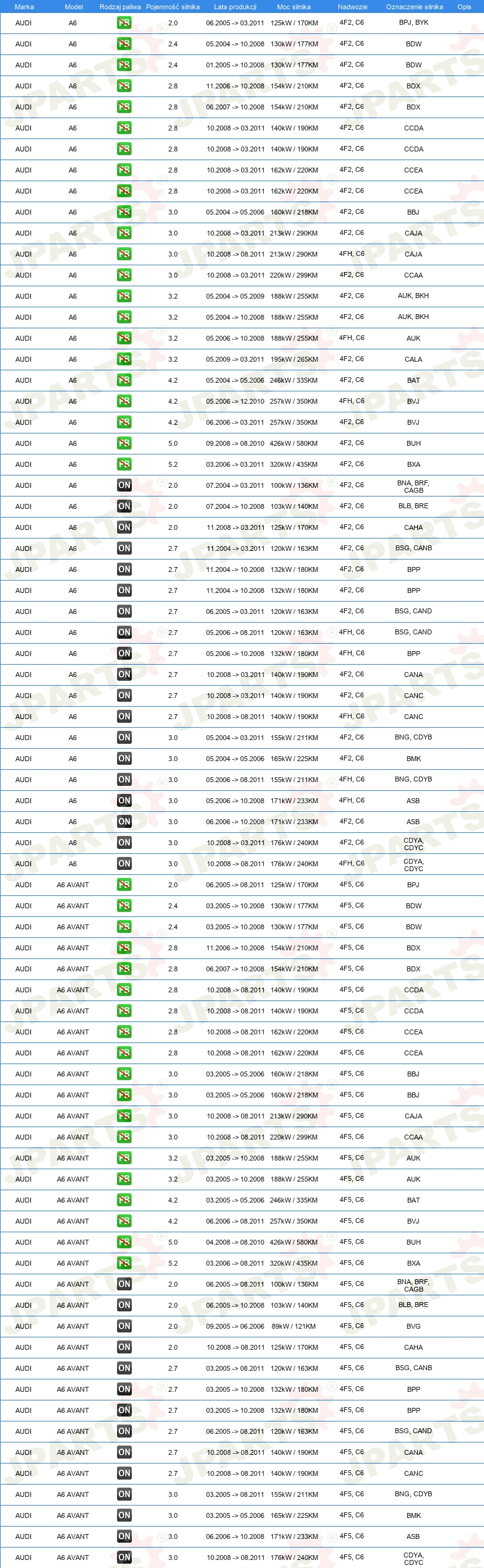Click petrol icon in A6 2.8 06.2007 BDX row
This screenshot has width=484, height=1568.
(124, 107)
